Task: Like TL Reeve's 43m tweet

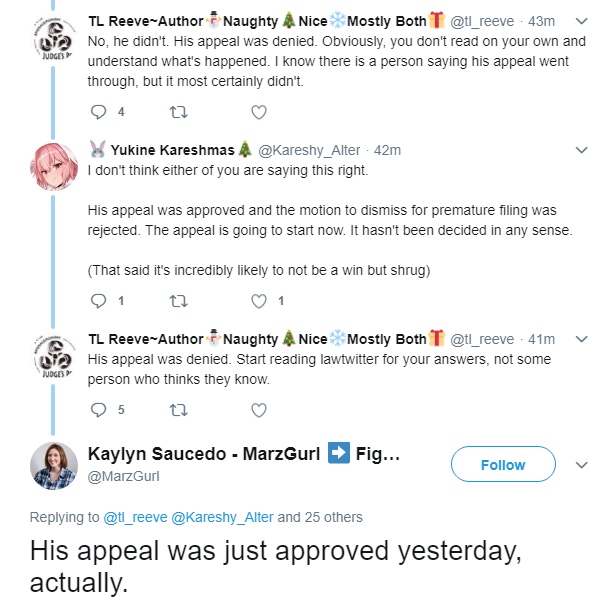Action: [259, 112]
